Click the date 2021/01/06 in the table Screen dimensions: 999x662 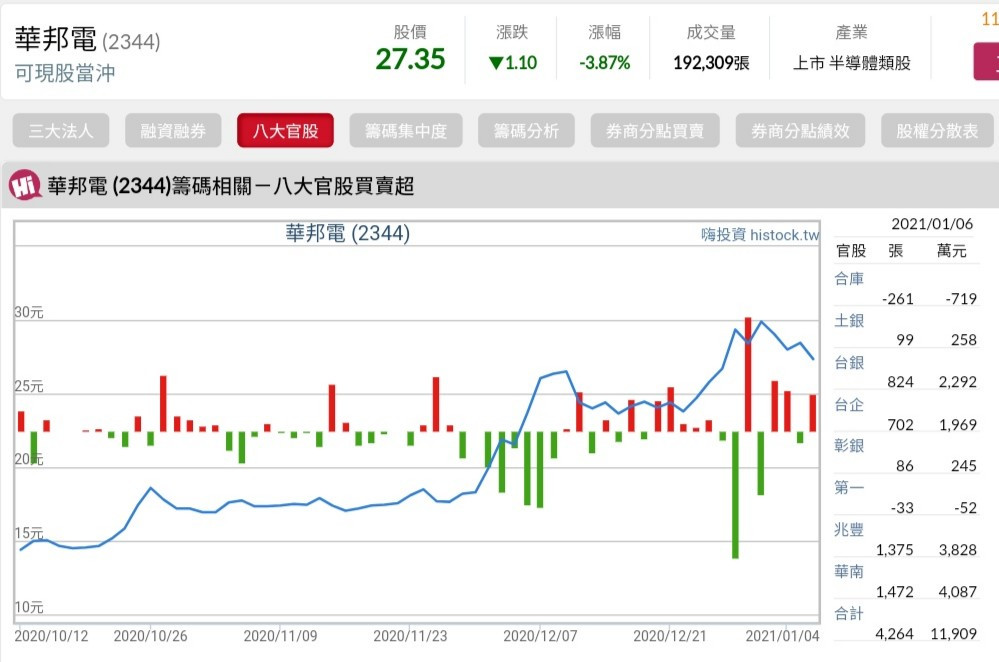(x=932, y=224)
